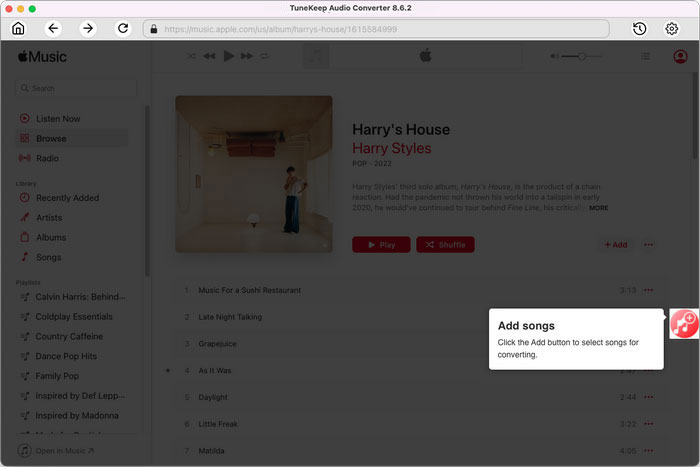Open the Country Caffeine playlist

pyautogui.click(x=69, y=336)
